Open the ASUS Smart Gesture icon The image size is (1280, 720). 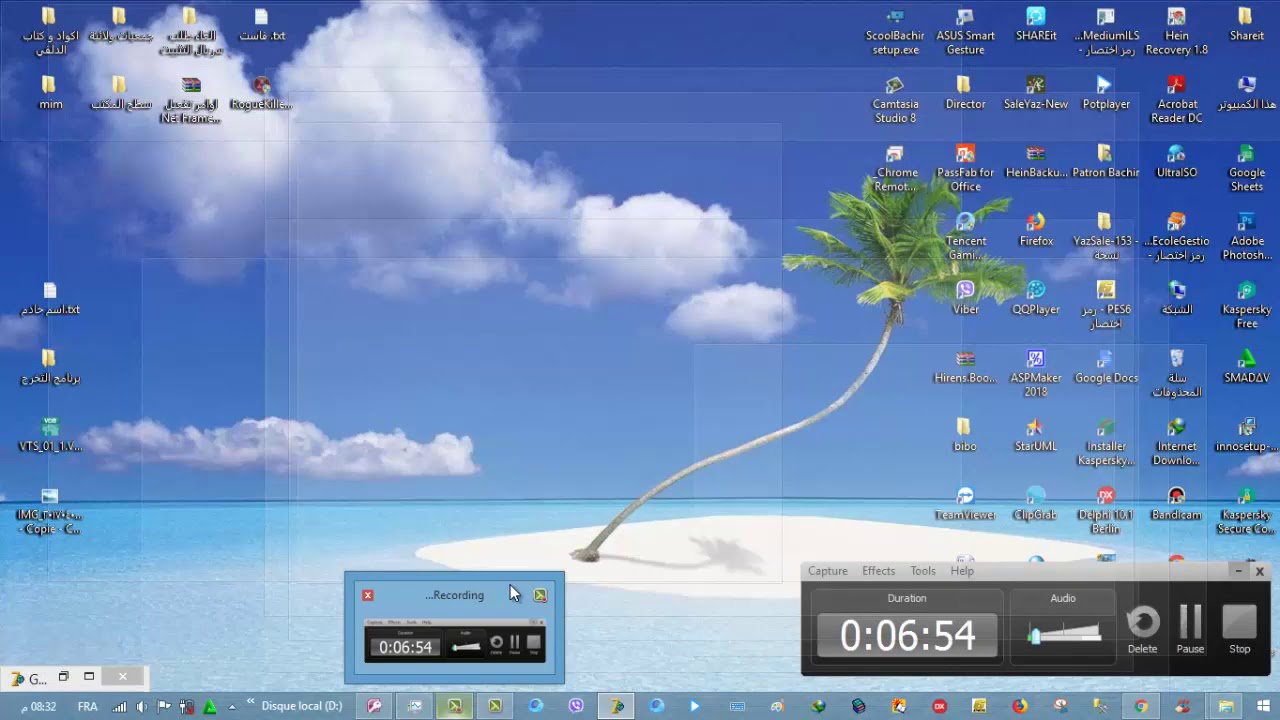click(x=965, y=31)
